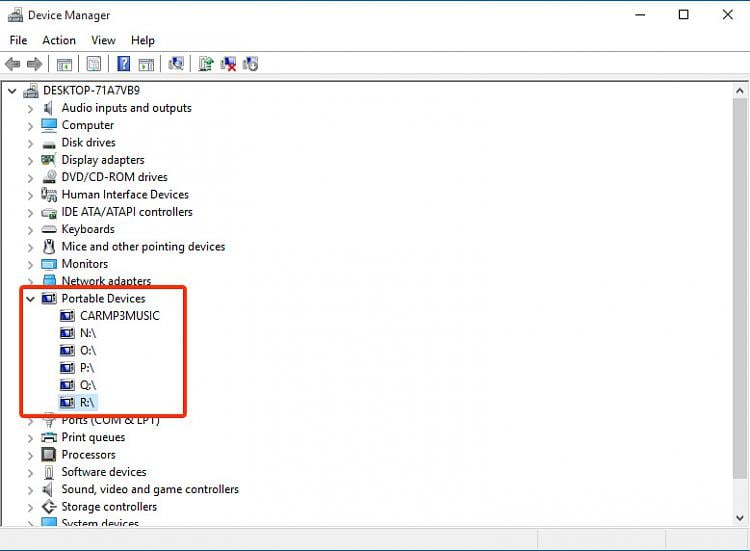Open the File menu
Viewport: 750px width, 551px height.
click(x=18, y=40)
